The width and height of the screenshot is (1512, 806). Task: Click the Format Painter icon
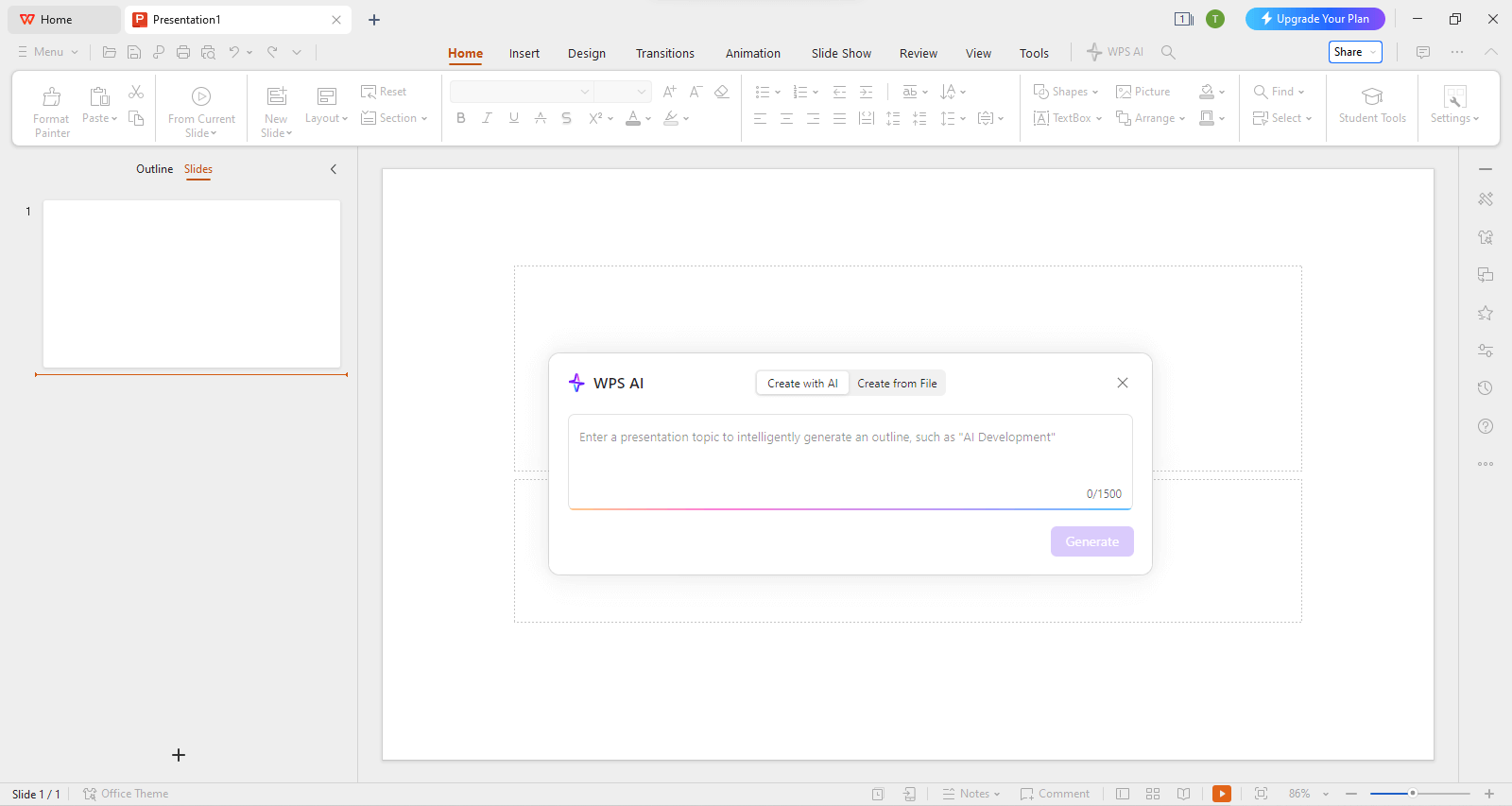coord(52,96)
